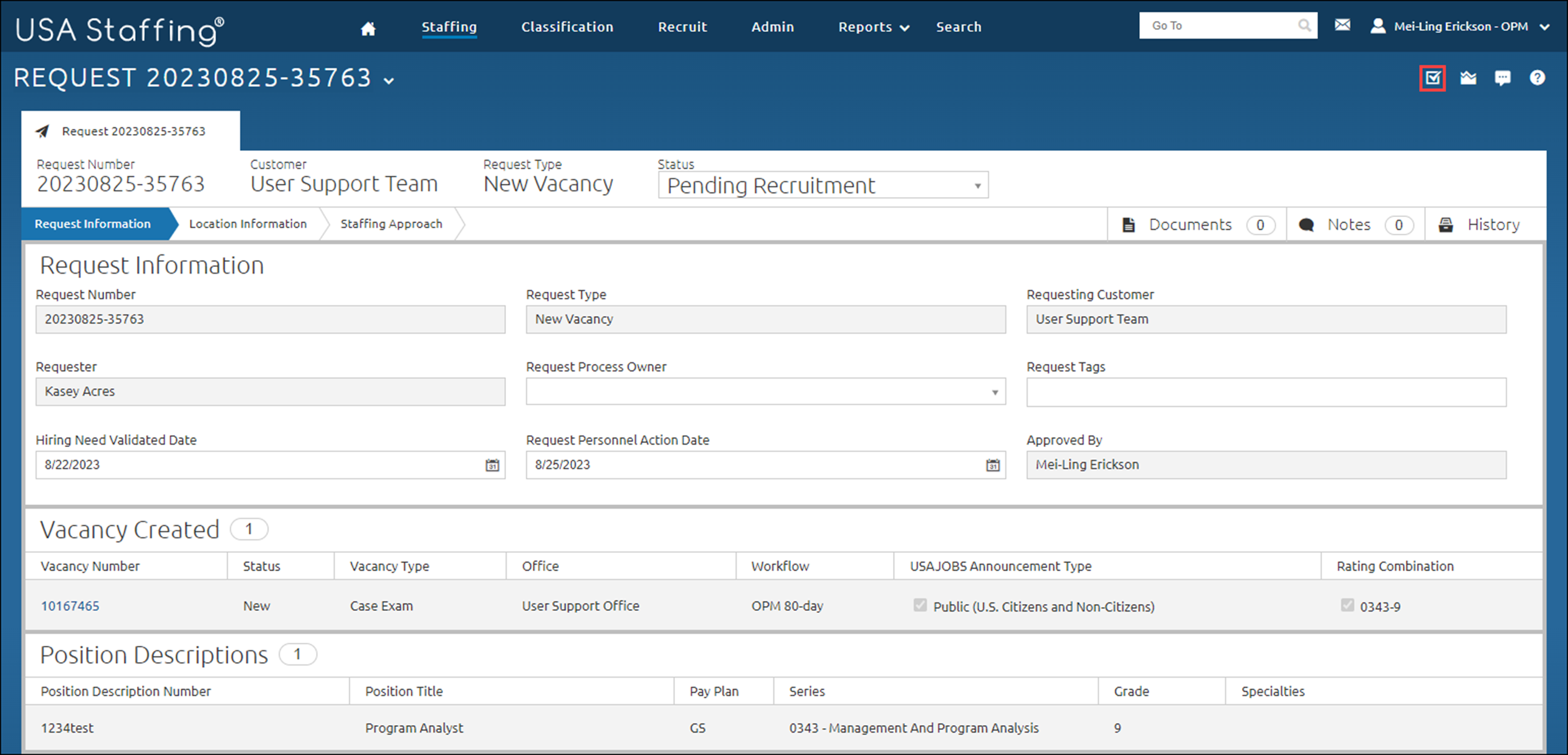Click the USA Staffing logo
Viewport: 1568px width, 755px height.
(120, 31)
